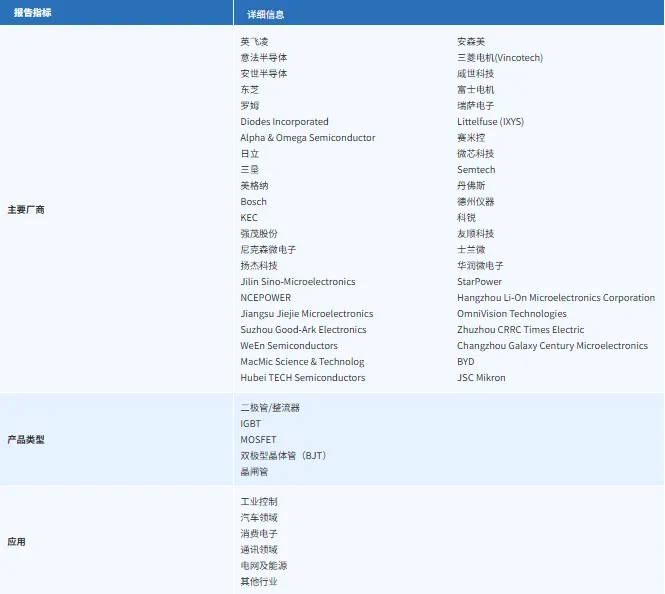Click the 友顺科技 vendor entry
This screenshot has width=665, height=594.
476,234
